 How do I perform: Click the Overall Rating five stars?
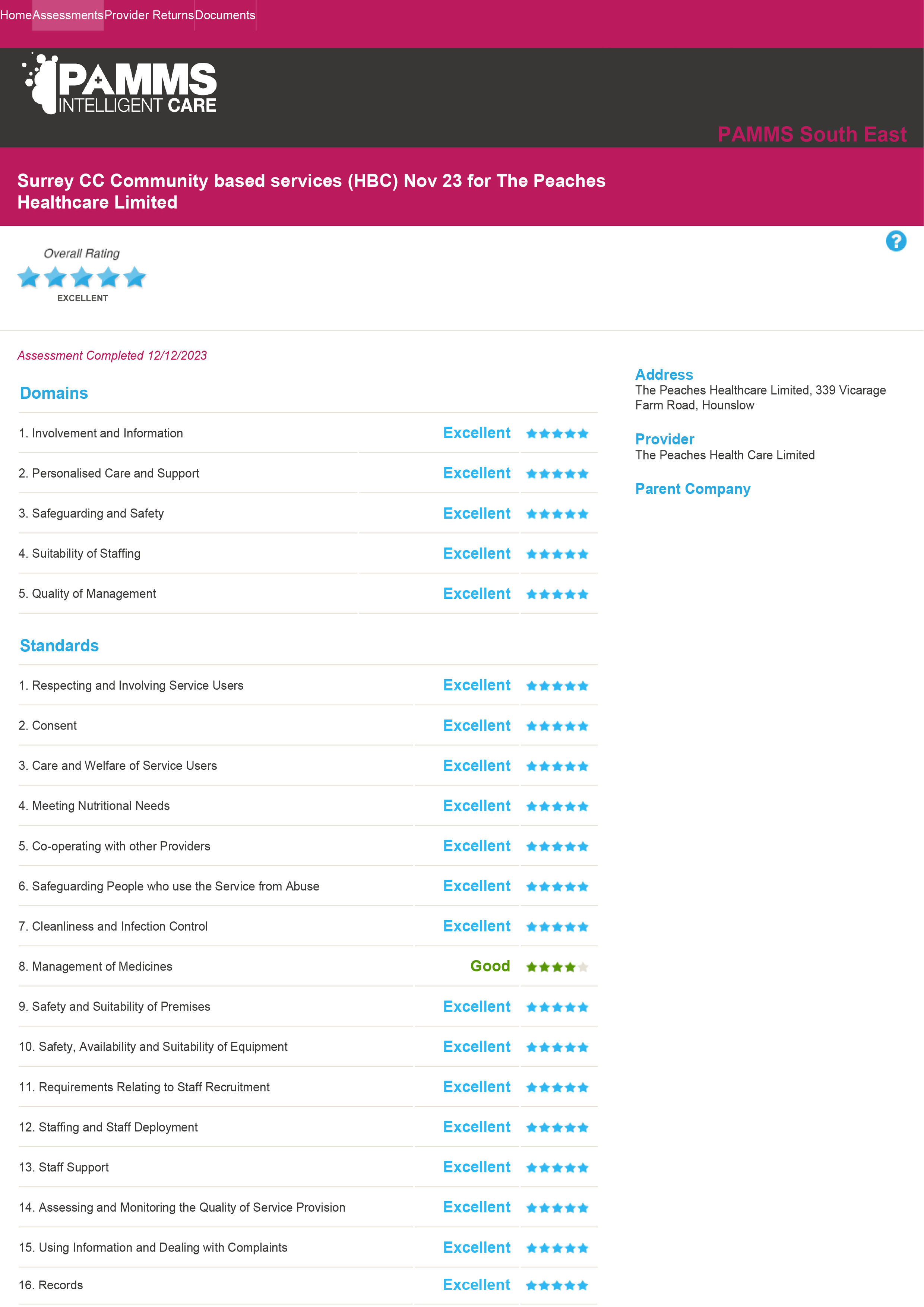tap(82, 278)
